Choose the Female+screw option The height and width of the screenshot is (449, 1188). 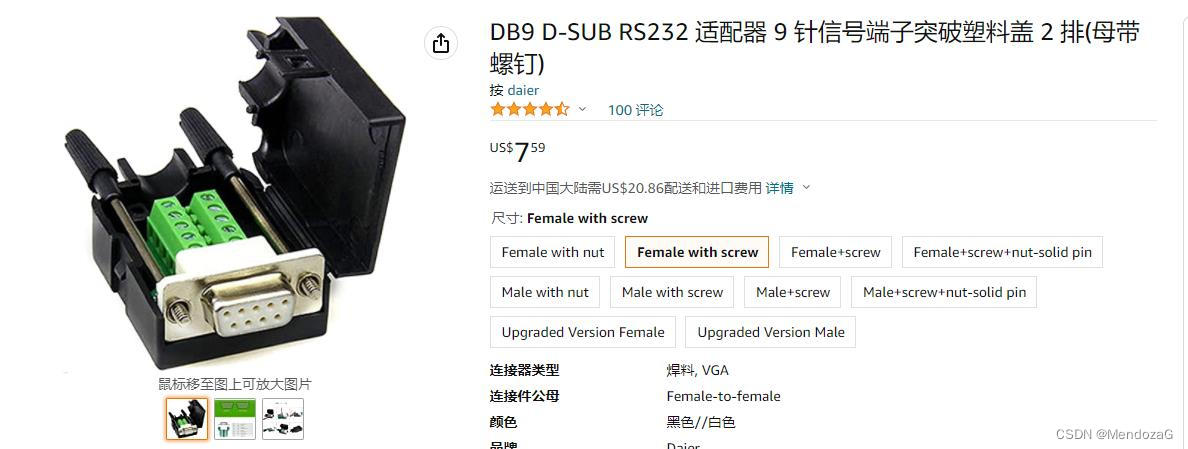coord(836,252)
